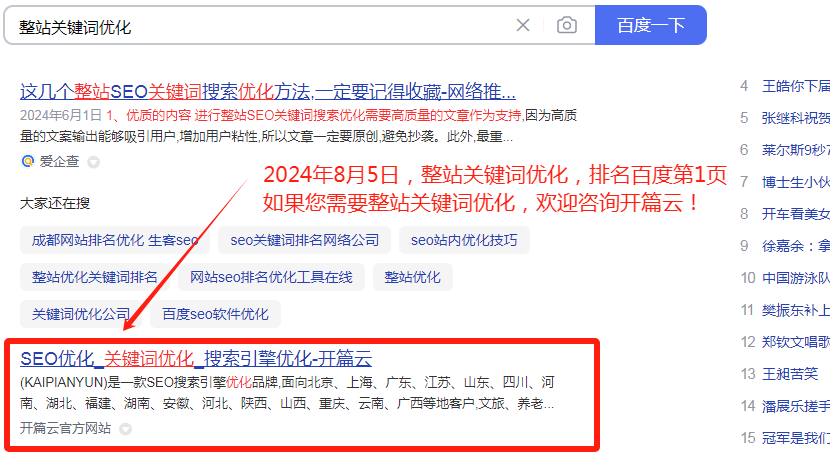Select related search seo站内优化技巧
The width and height of the screenshot is (830, 460).
pyautogui.click(x=464, y=240)
